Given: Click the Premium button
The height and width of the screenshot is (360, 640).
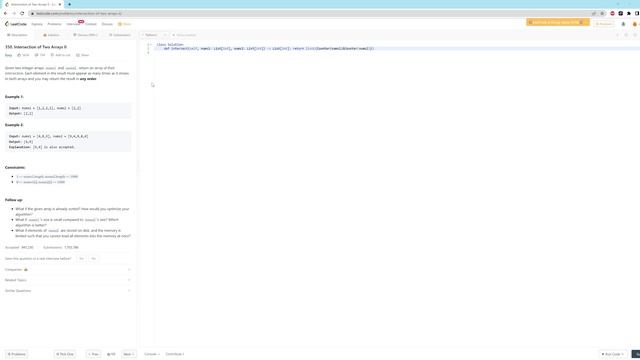Looking at the screenshot, I should pos(604,24).
